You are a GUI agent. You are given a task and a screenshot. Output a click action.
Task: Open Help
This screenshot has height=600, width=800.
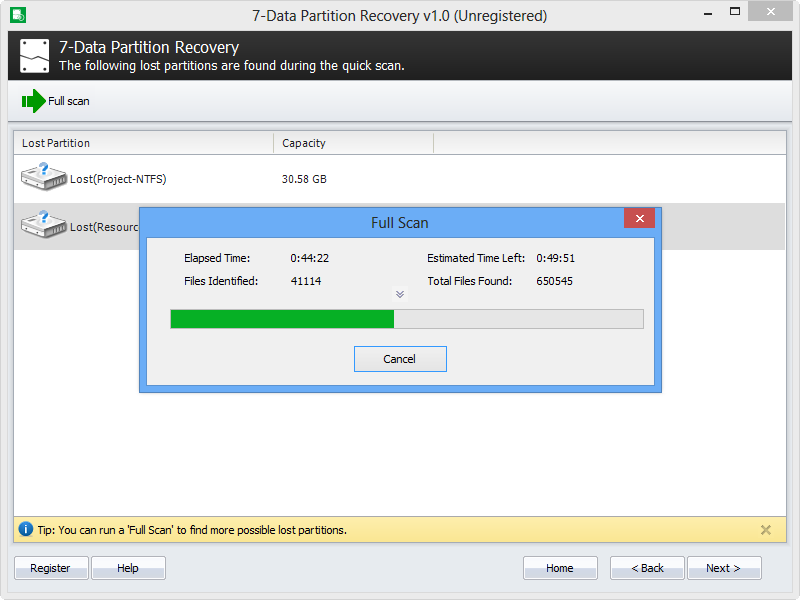(128, 568)
